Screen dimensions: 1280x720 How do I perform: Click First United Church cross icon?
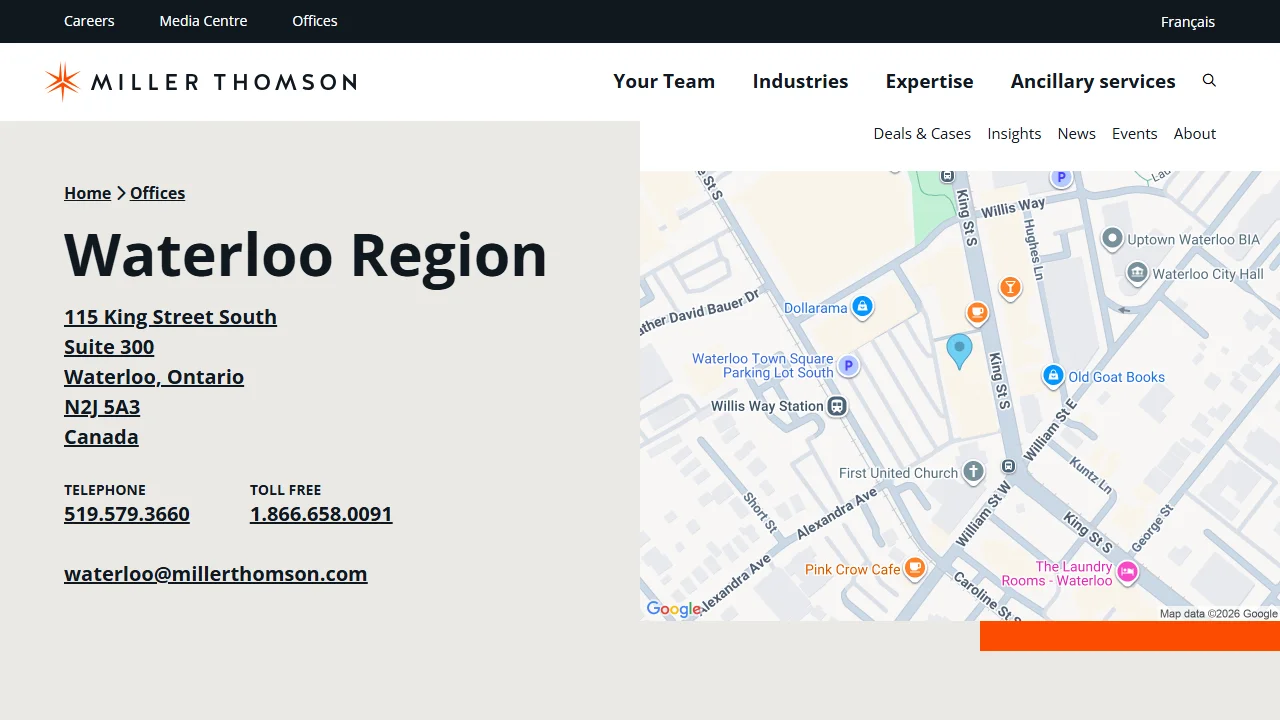pos(973,472)
